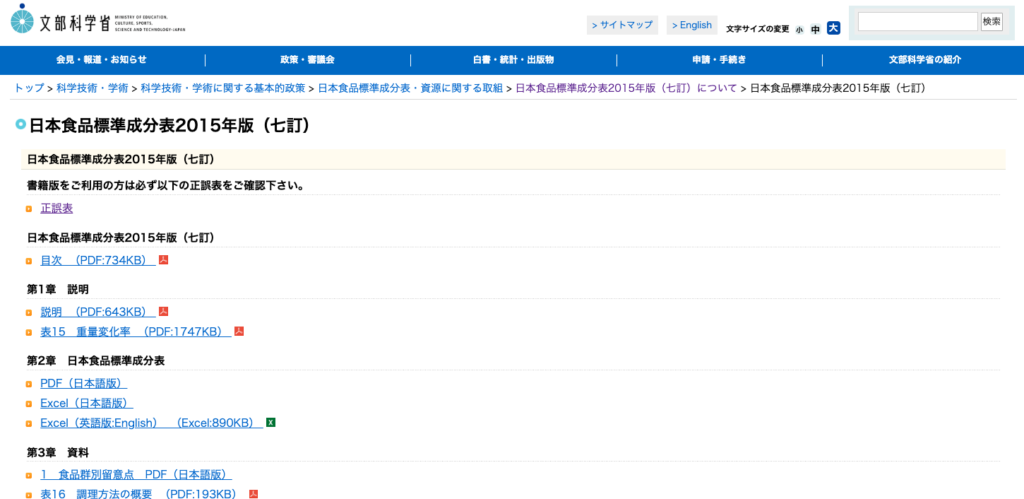Open the 会見・報道・お知らせ navigation menu

tap(101, 60)
